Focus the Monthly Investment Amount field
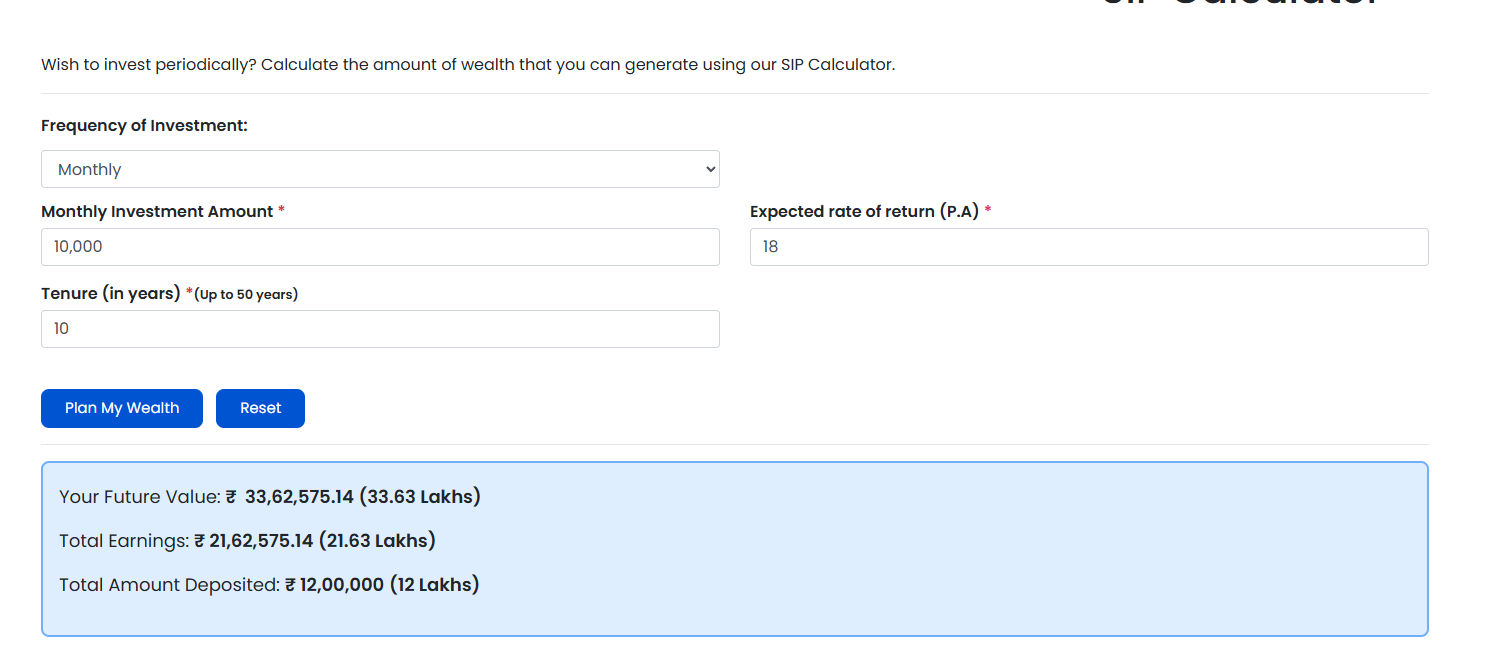 coord(380,247)
